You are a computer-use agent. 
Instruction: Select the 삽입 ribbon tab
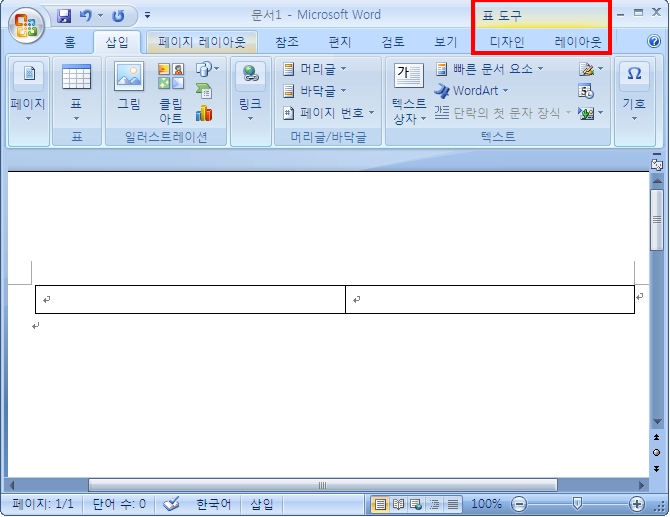pyautogui.click(x=117, y=42)
